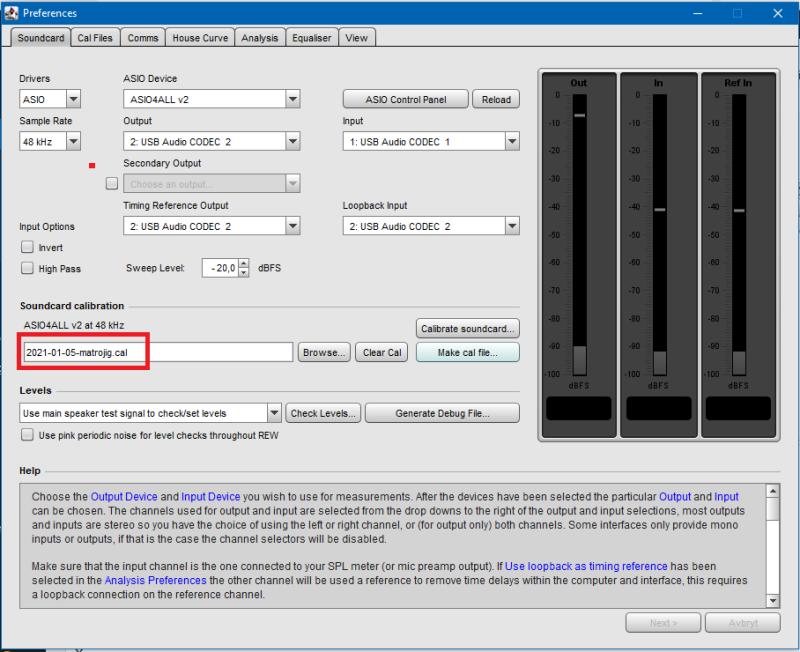Open the Input Device help link
The width and height of the screenshot is (800, 652).
coord(210,496)
